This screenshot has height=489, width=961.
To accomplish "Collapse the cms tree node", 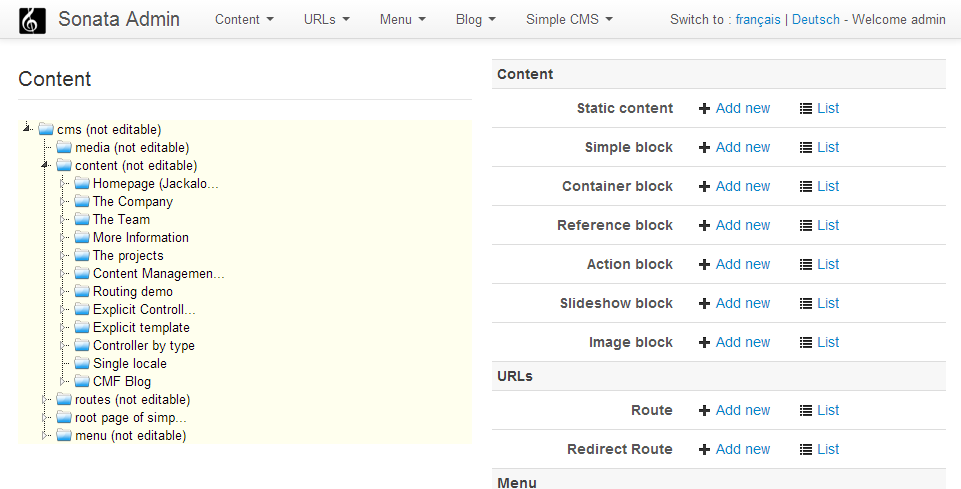I will coord(27,128).
